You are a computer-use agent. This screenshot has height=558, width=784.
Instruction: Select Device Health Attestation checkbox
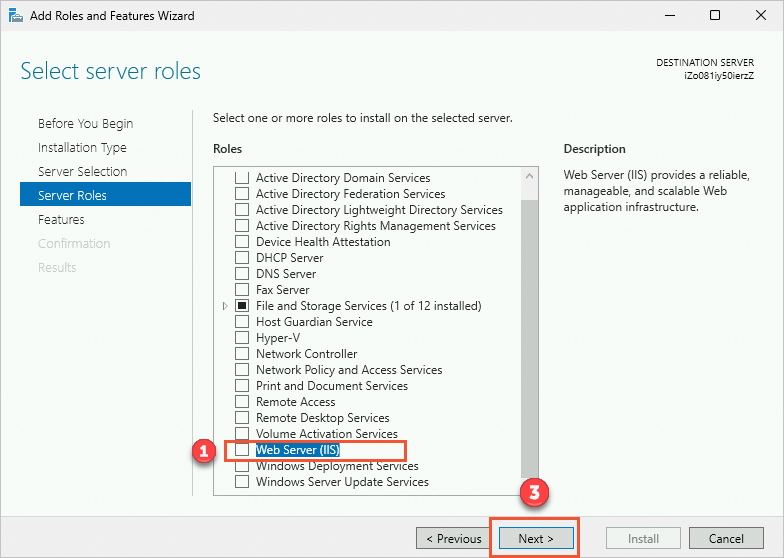(242, 242)
